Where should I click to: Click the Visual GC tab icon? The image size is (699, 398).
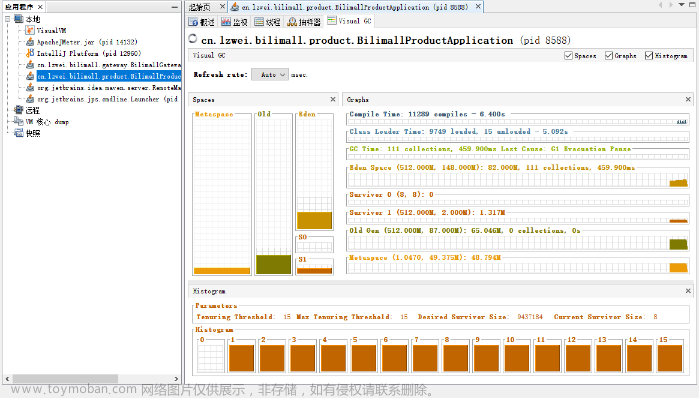(332, 21)
